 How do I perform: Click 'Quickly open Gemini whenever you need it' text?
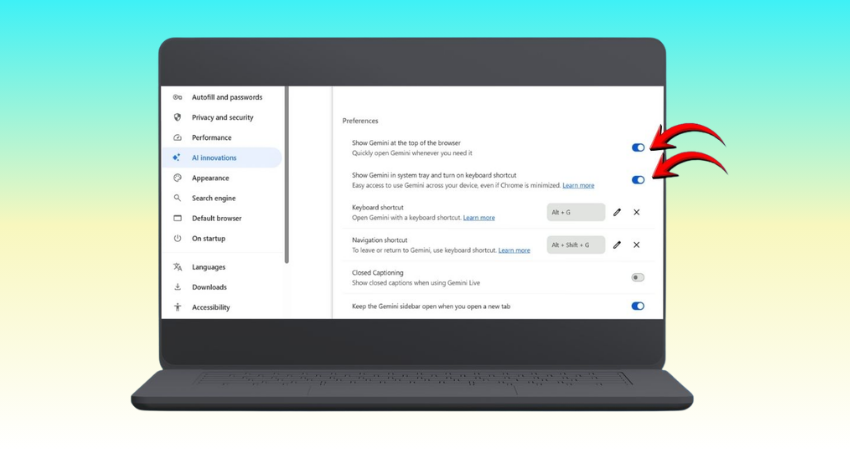(412, 153)
